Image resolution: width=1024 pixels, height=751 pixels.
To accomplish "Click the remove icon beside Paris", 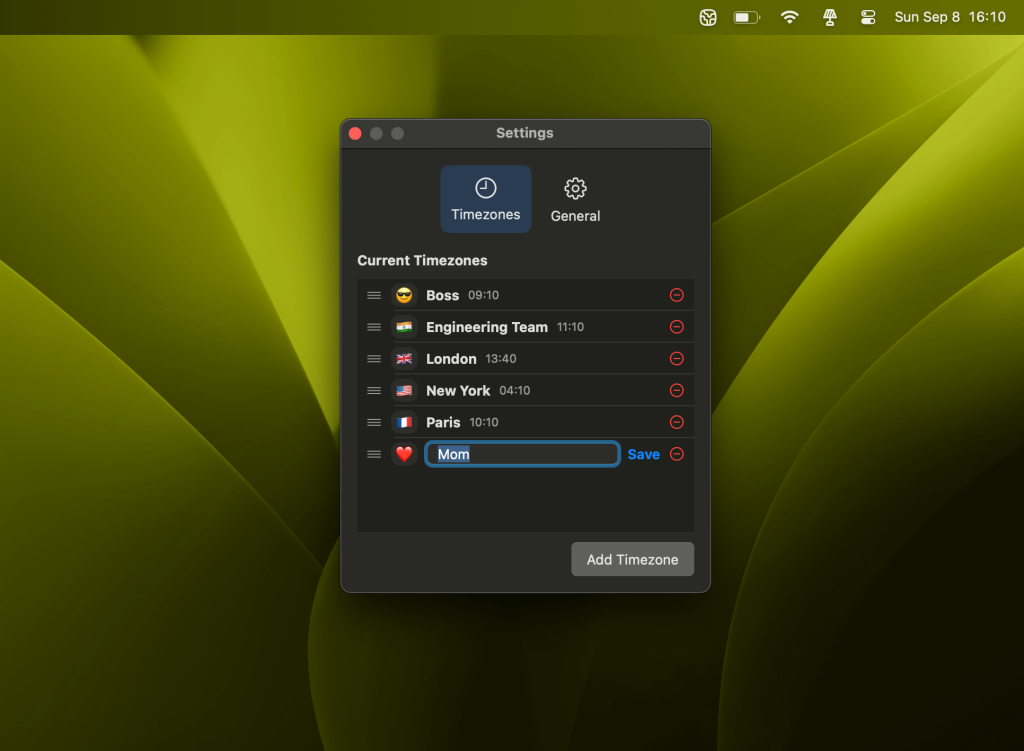I will click(676, 422).
